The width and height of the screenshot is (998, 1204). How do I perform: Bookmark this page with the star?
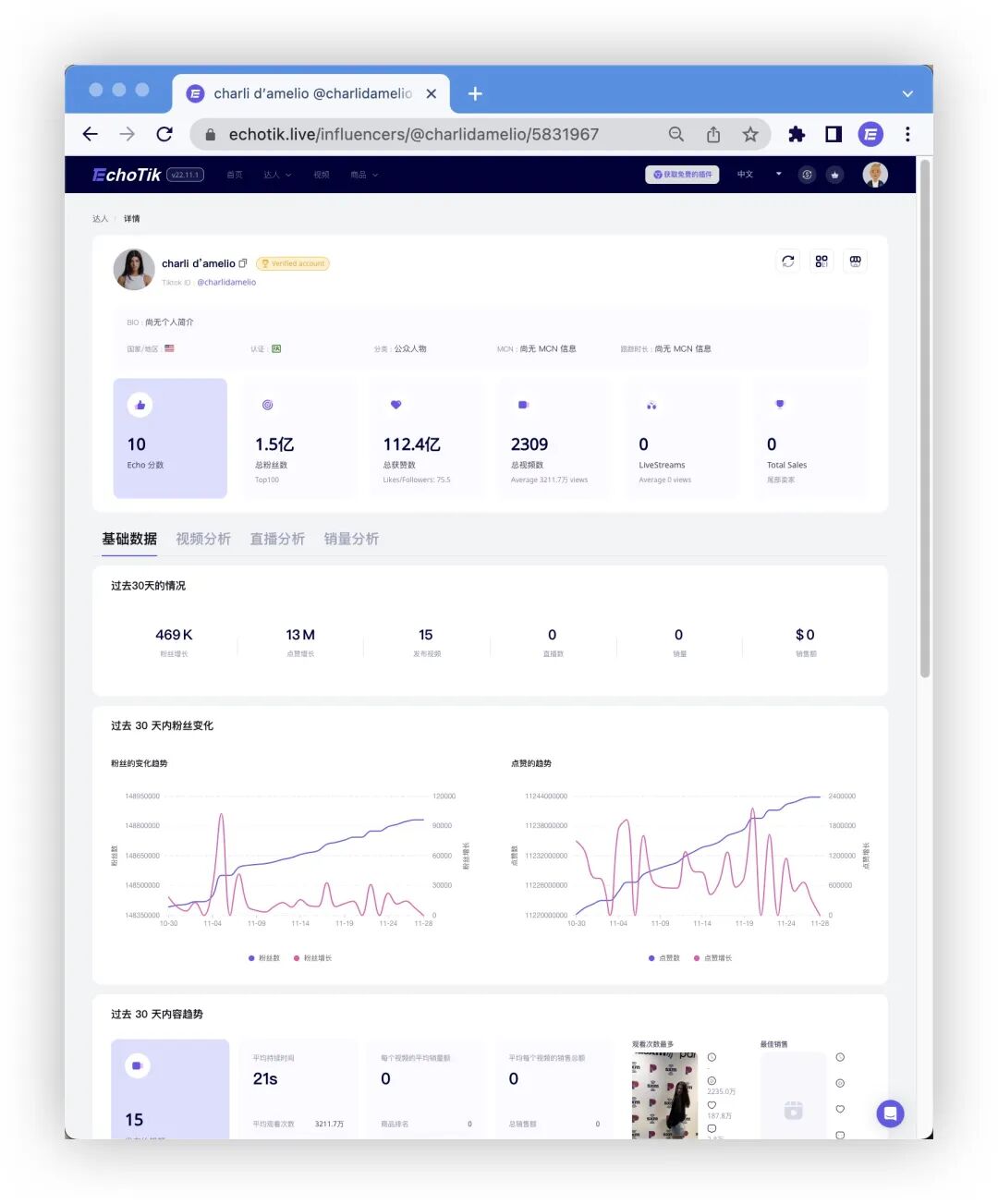point(750,134)
